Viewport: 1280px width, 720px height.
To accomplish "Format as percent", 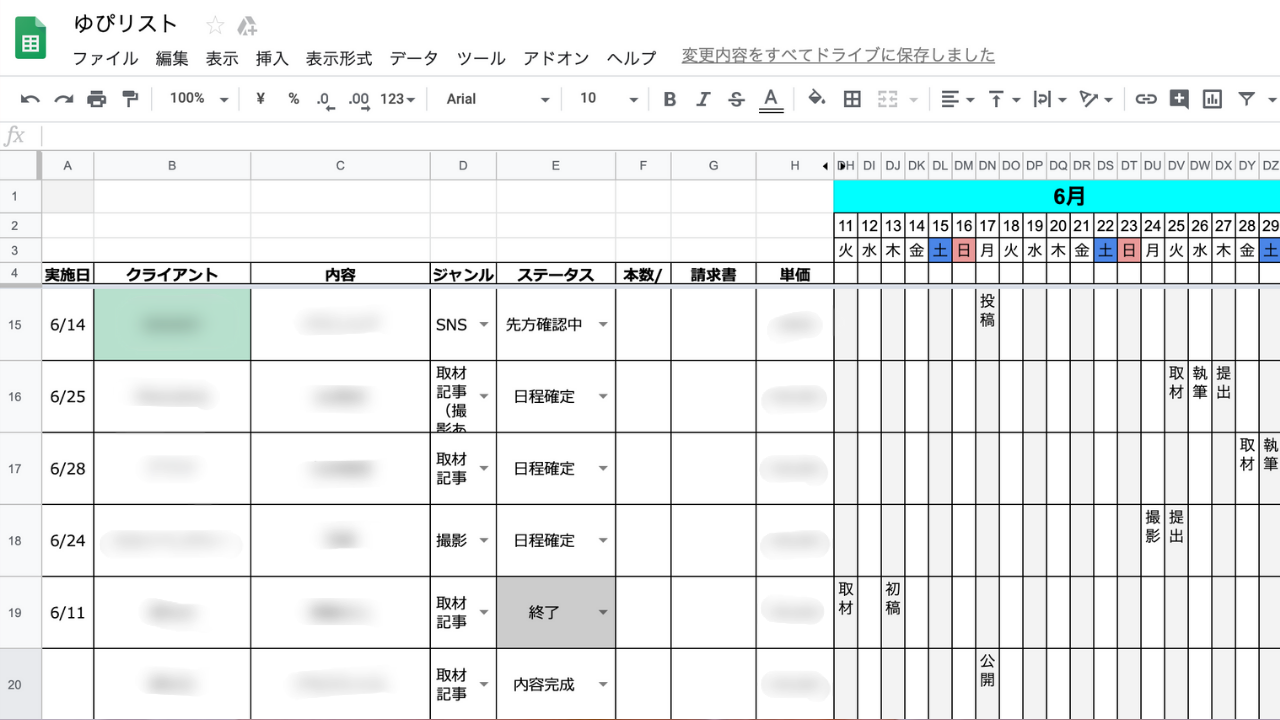I will pyautogui.click(x=294, y=99).
